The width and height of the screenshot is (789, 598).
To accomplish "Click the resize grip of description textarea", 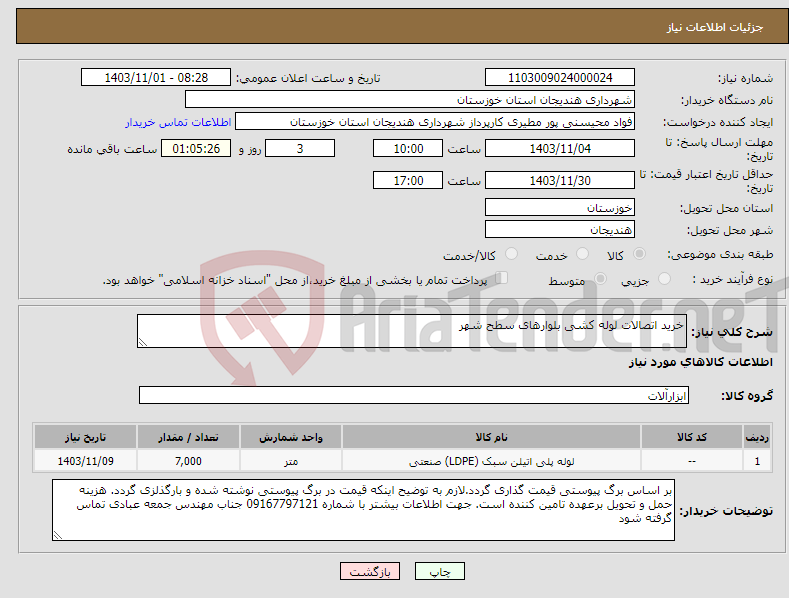I will pyautogui.click(x=142, y=342).
